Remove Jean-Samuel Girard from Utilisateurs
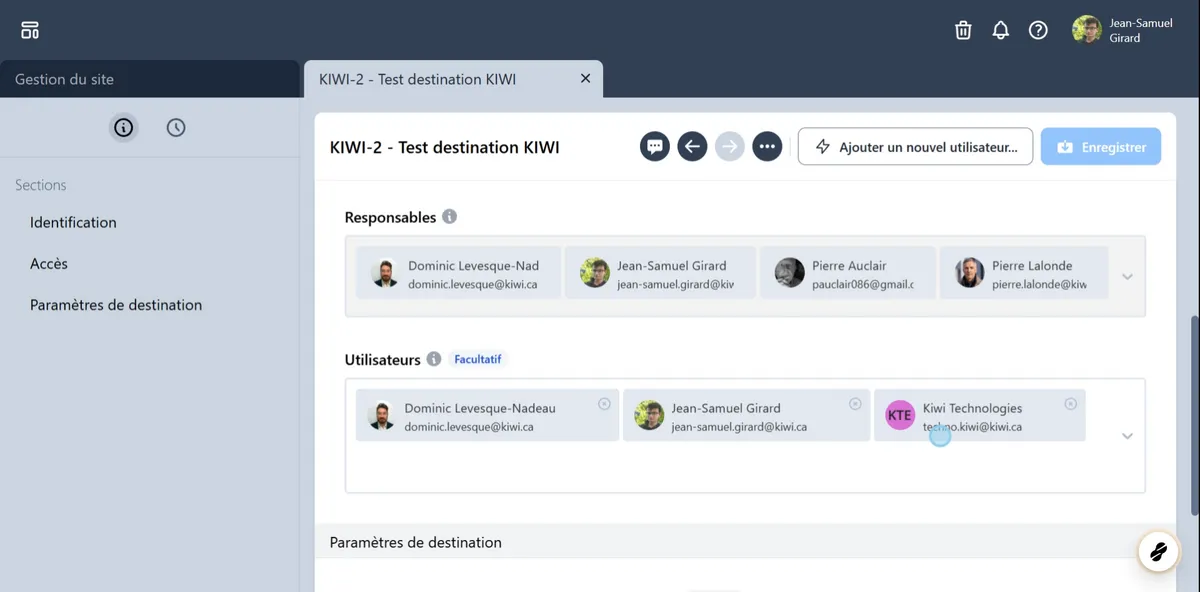1200x592 pixels. click(x=855, y=404)
